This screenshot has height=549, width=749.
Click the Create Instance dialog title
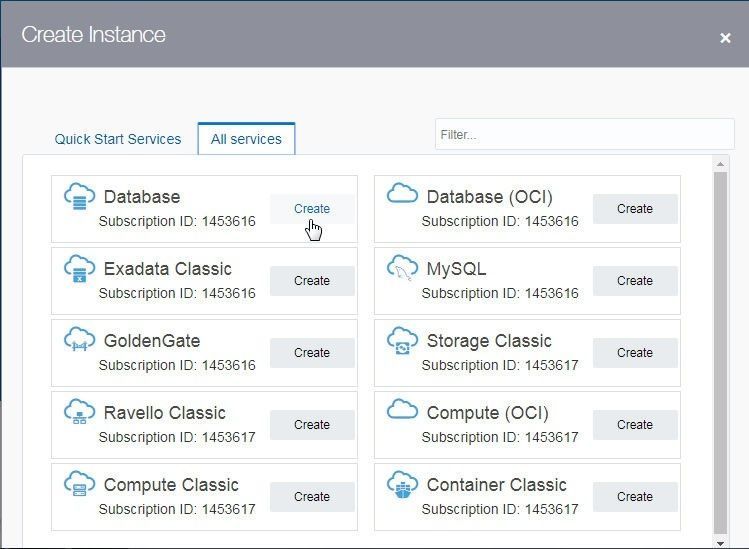click(94, 34)
